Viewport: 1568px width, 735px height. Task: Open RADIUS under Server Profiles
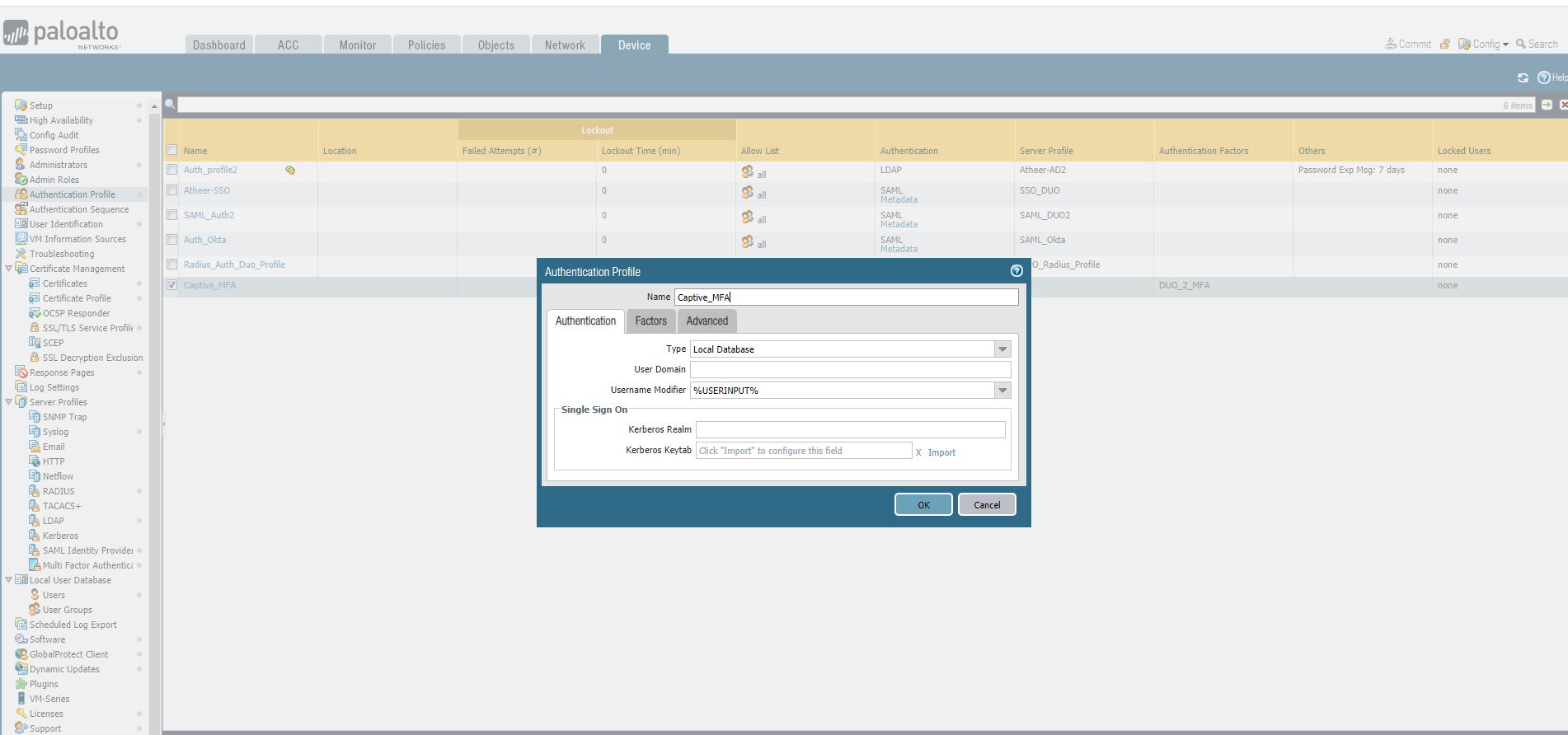[58, 491]
